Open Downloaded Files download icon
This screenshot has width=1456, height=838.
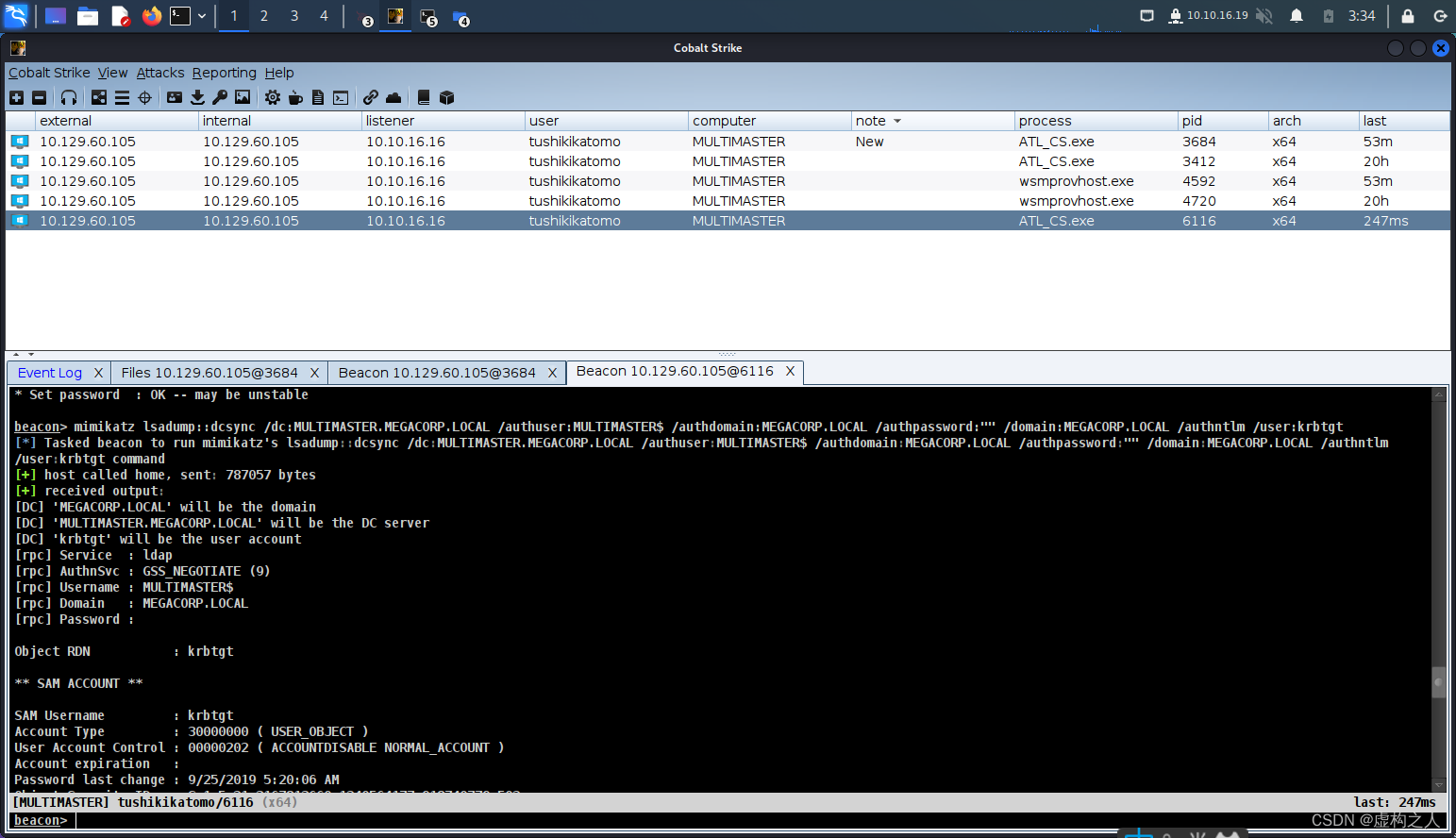pyautogui.click(x=197, y=97)
